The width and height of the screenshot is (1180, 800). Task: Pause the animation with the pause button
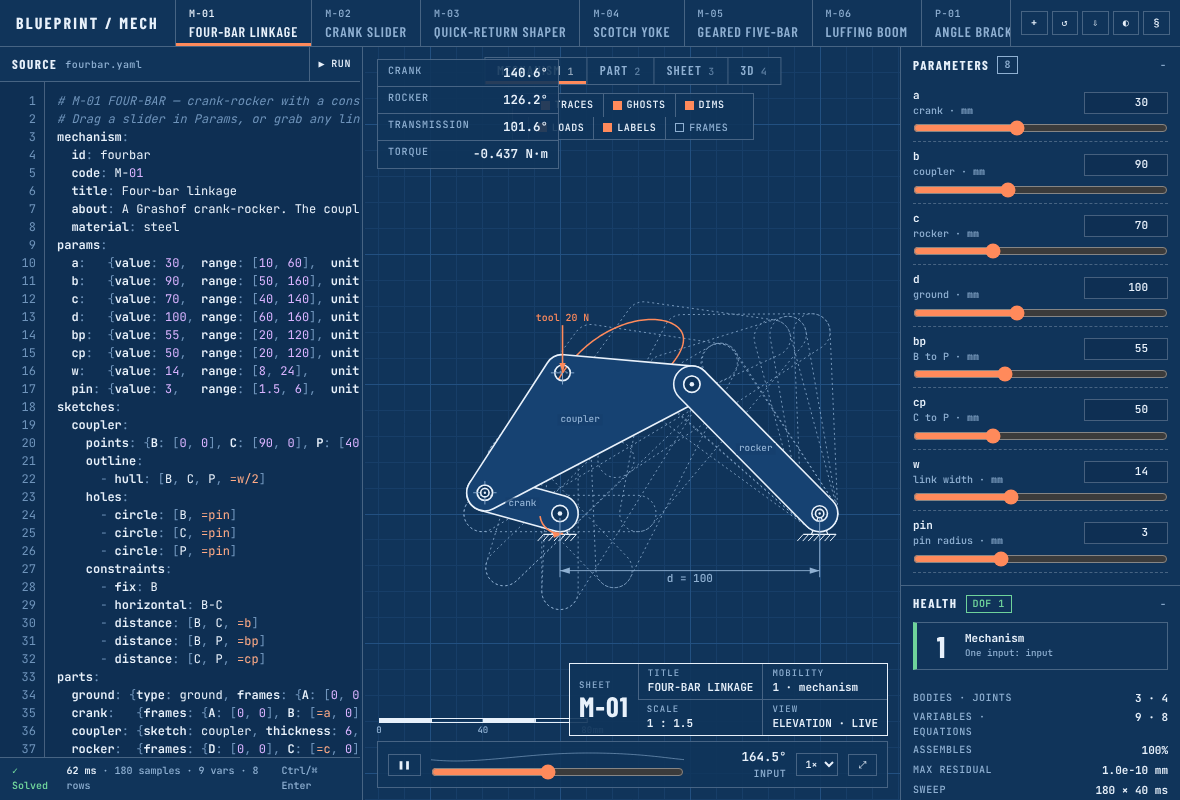pyautogui.click(x=404, y=765)
